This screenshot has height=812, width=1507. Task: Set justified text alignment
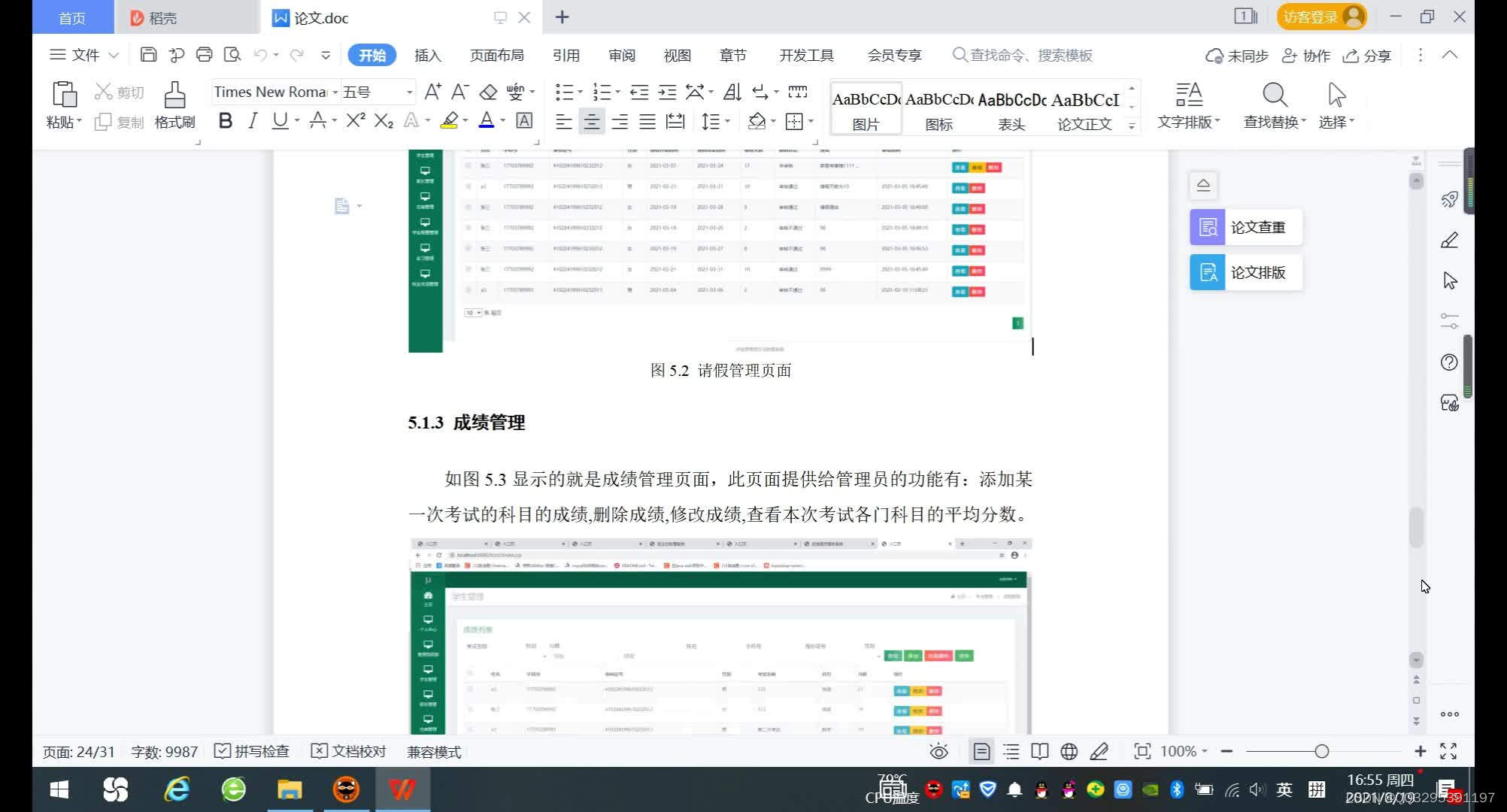(x=647, y=121)
